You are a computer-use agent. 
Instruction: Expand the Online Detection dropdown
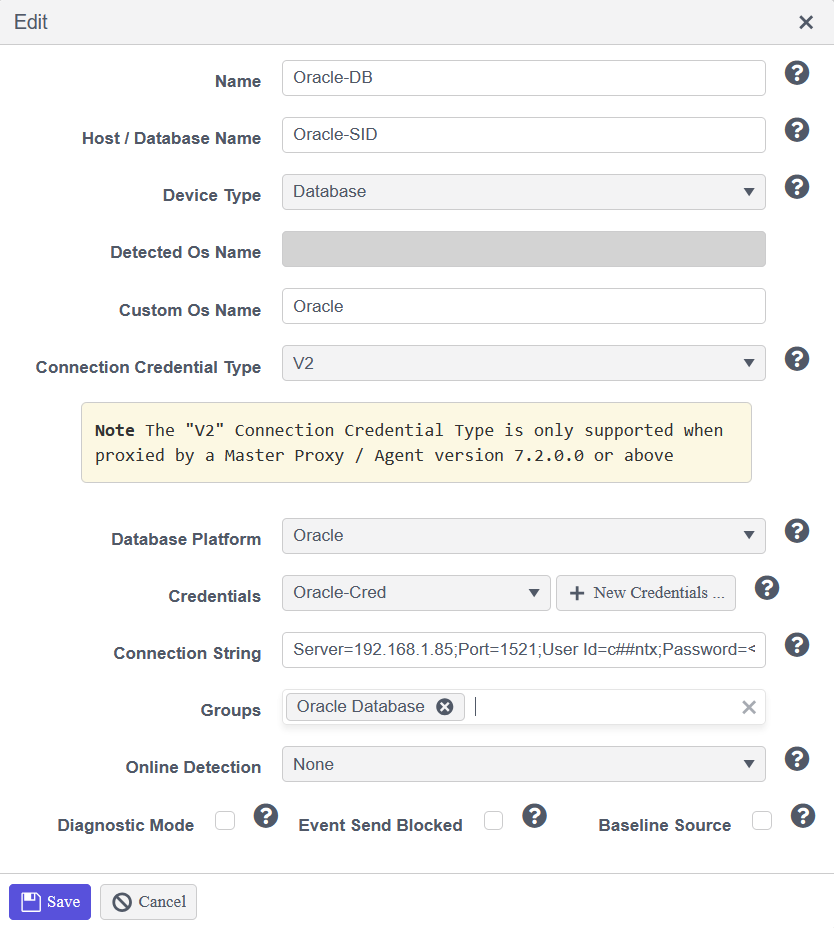click(524, 764)
